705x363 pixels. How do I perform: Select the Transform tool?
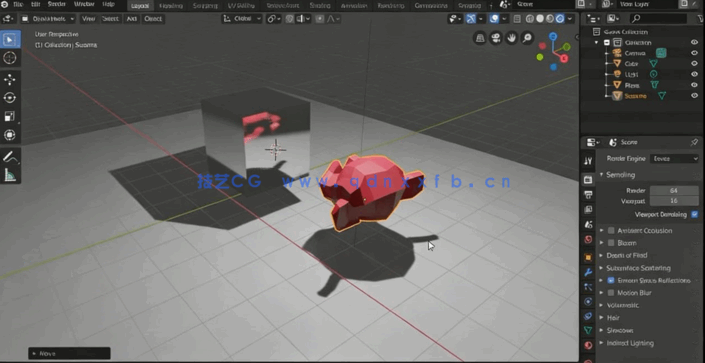pyautogui.click(x=9, y=135)
